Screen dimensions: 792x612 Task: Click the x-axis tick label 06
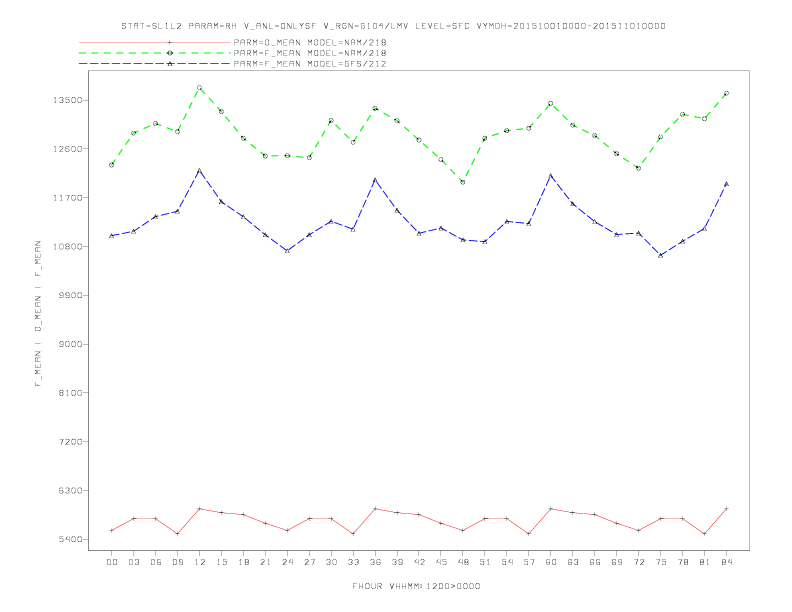coord(156,562)
